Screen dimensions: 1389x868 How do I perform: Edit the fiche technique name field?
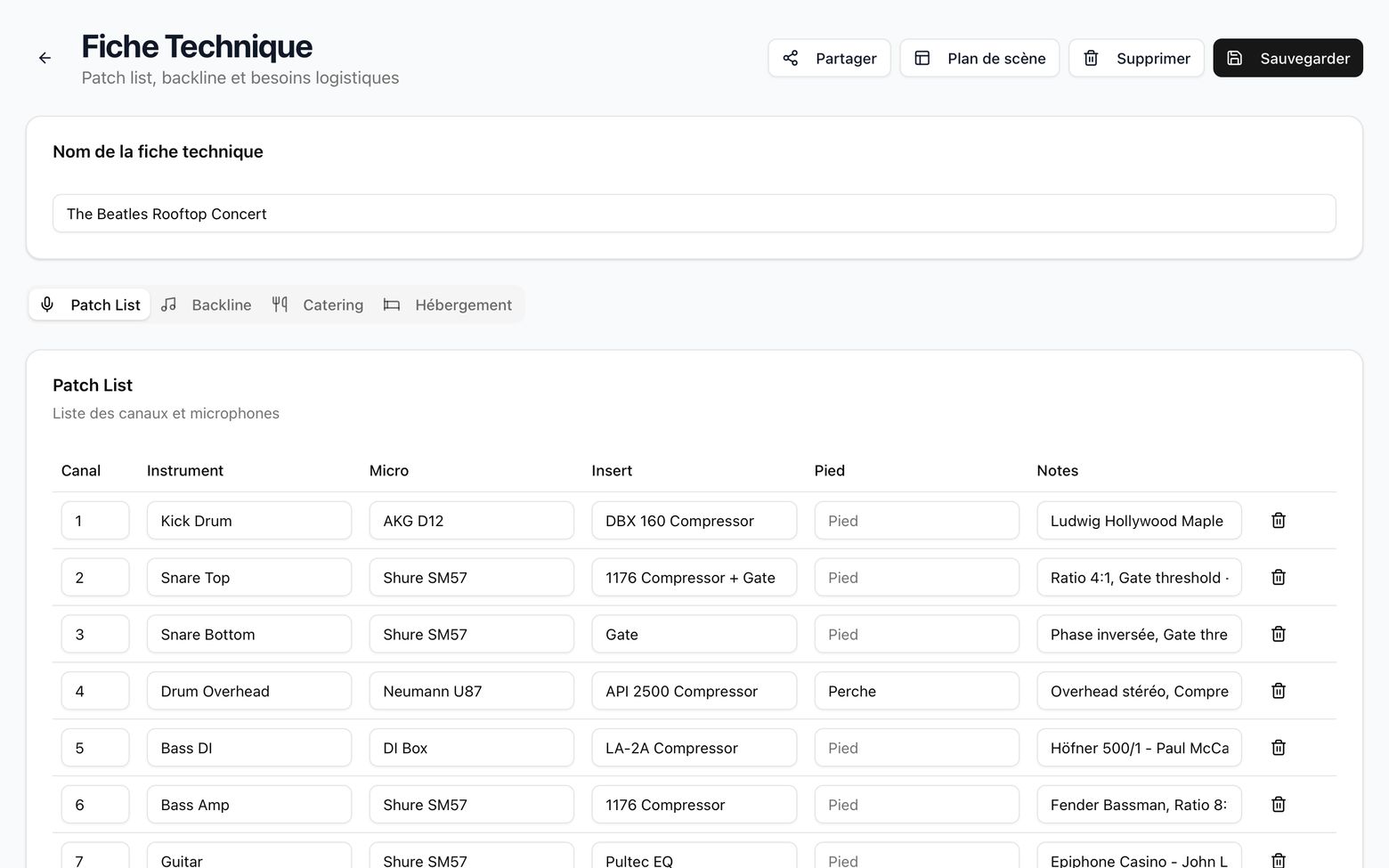tap(694, 214)
